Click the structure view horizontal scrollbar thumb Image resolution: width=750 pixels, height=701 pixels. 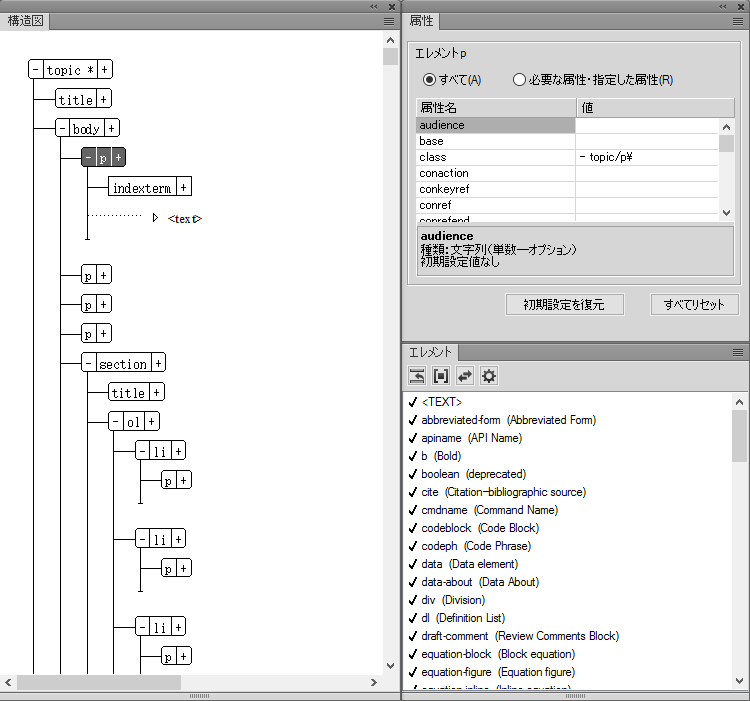point(98,682)
